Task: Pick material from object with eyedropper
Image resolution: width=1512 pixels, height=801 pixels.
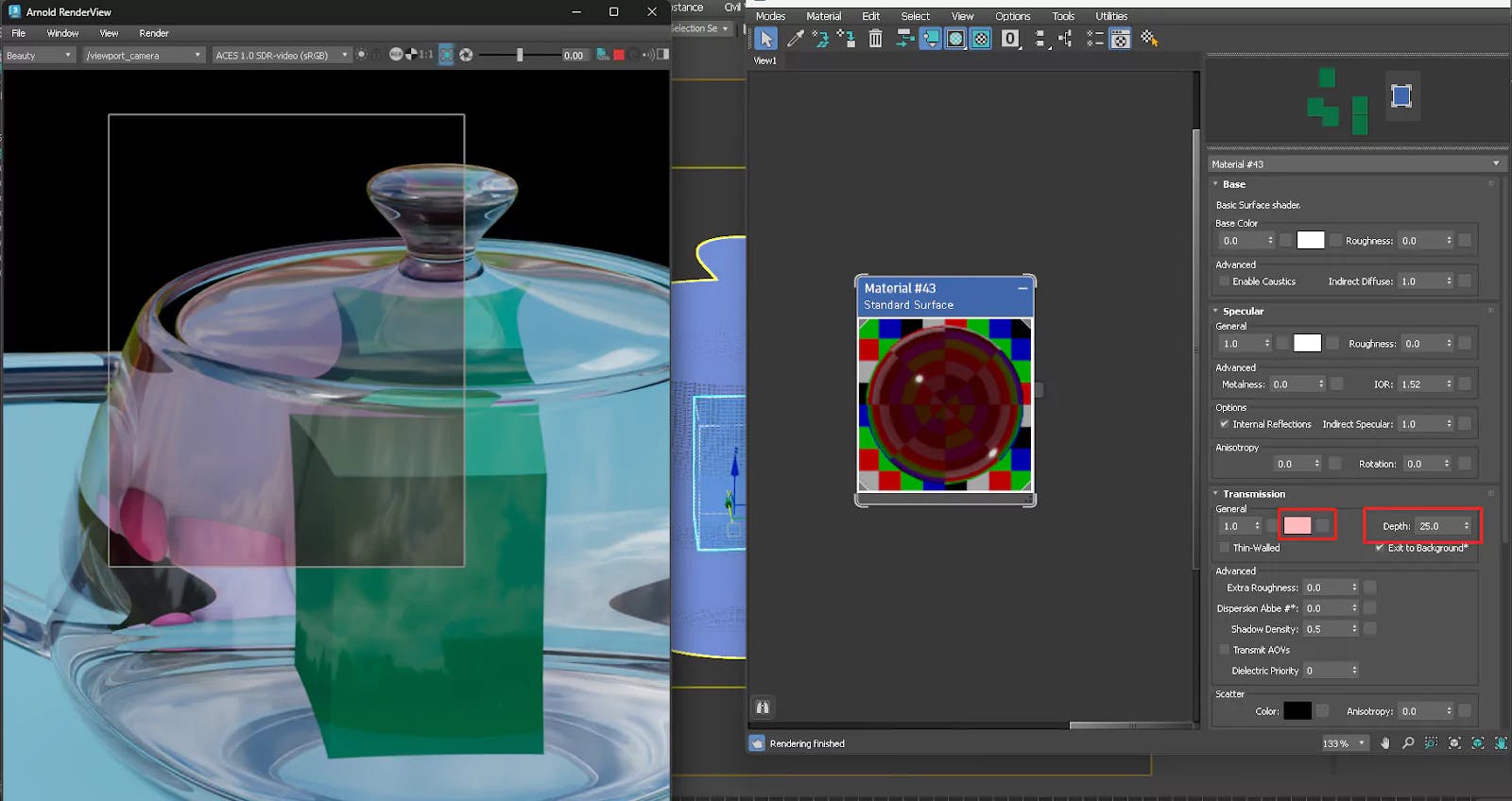Action: (796, 39)
